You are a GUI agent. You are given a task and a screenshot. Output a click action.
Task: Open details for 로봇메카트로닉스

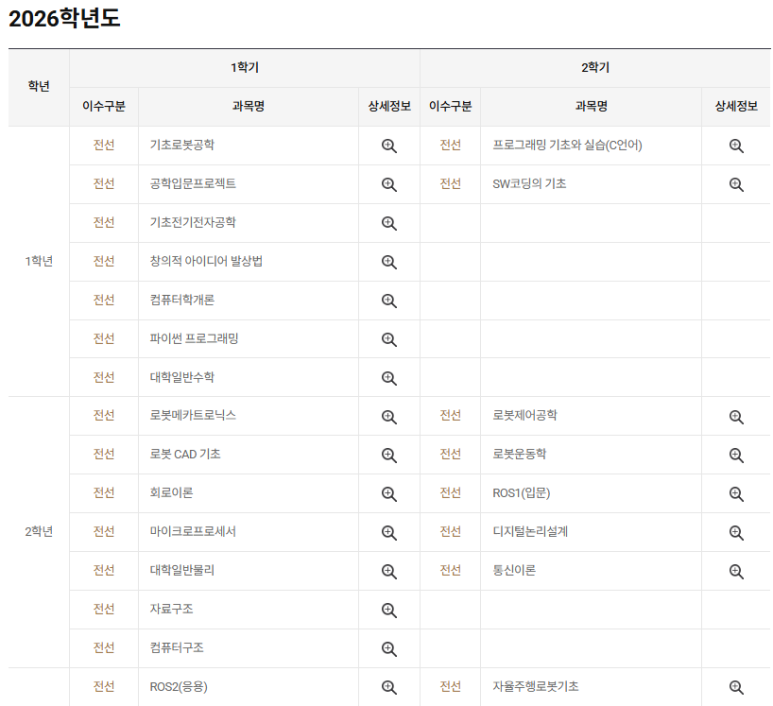pos(389,417)
